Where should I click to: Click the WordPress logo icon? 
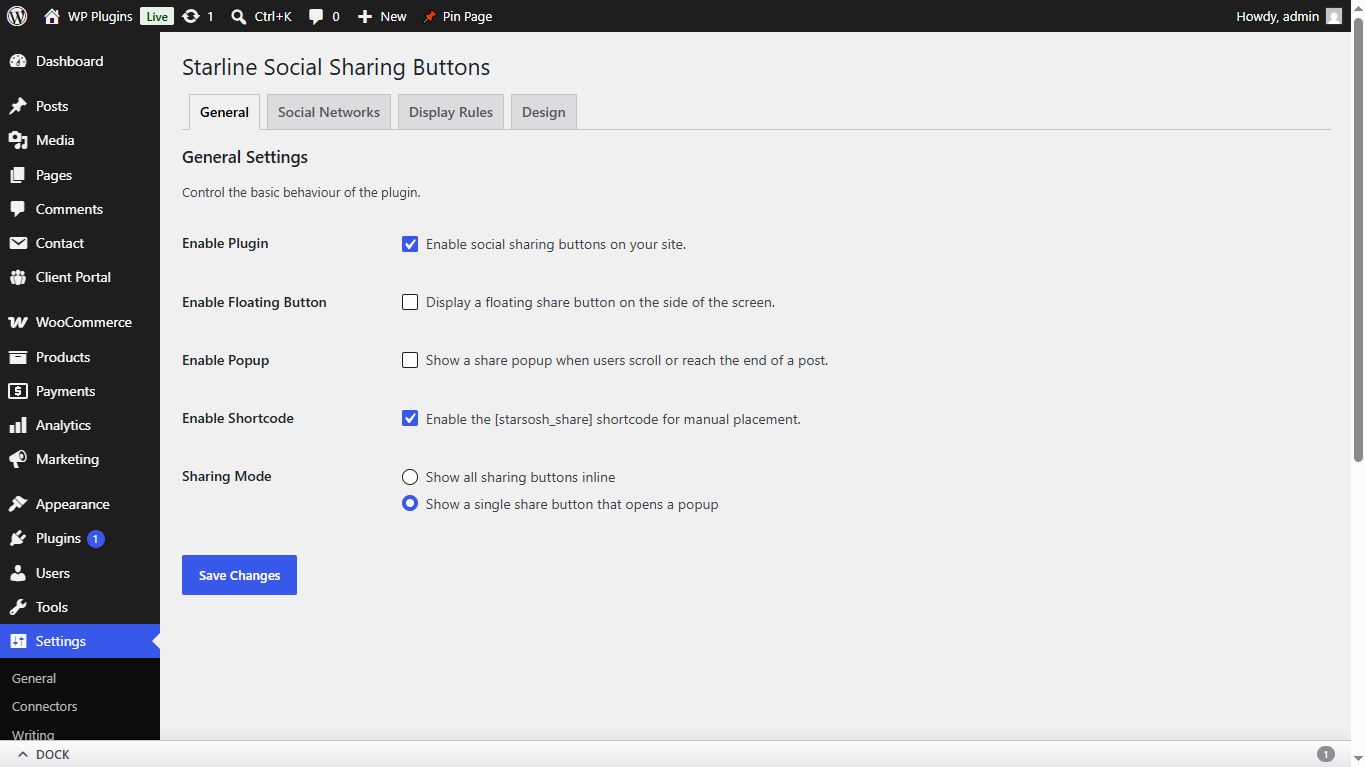click(17, 16)
